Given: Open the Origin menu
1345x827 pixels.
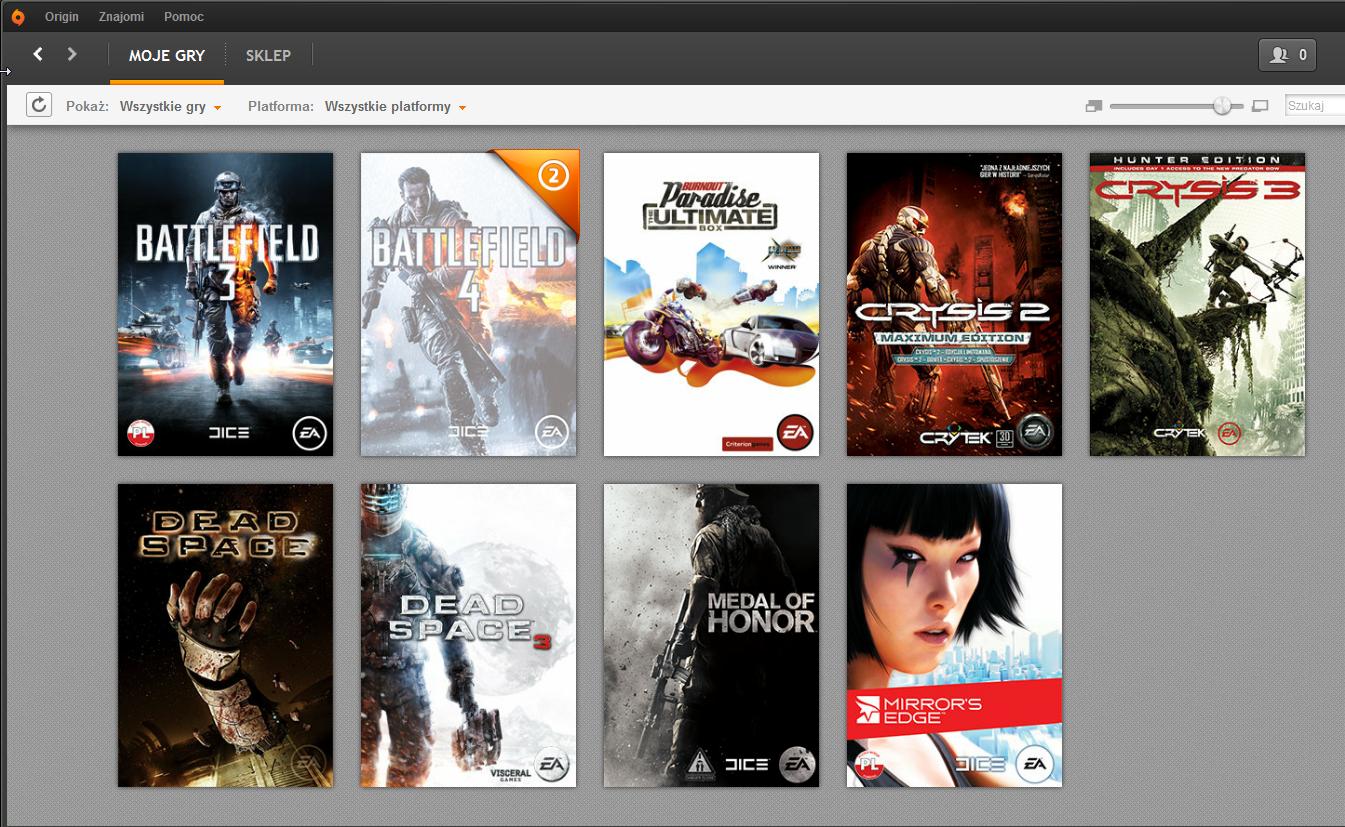Looking at the screenshot, I should pos(62,17).
